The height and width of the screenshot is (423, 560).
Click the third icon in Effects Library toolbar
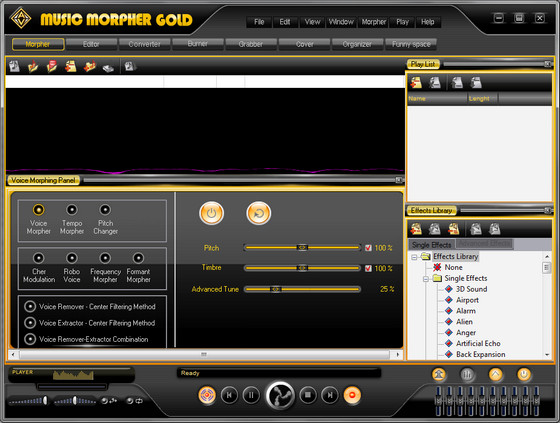pyautogui.click(x=454, y=229)
